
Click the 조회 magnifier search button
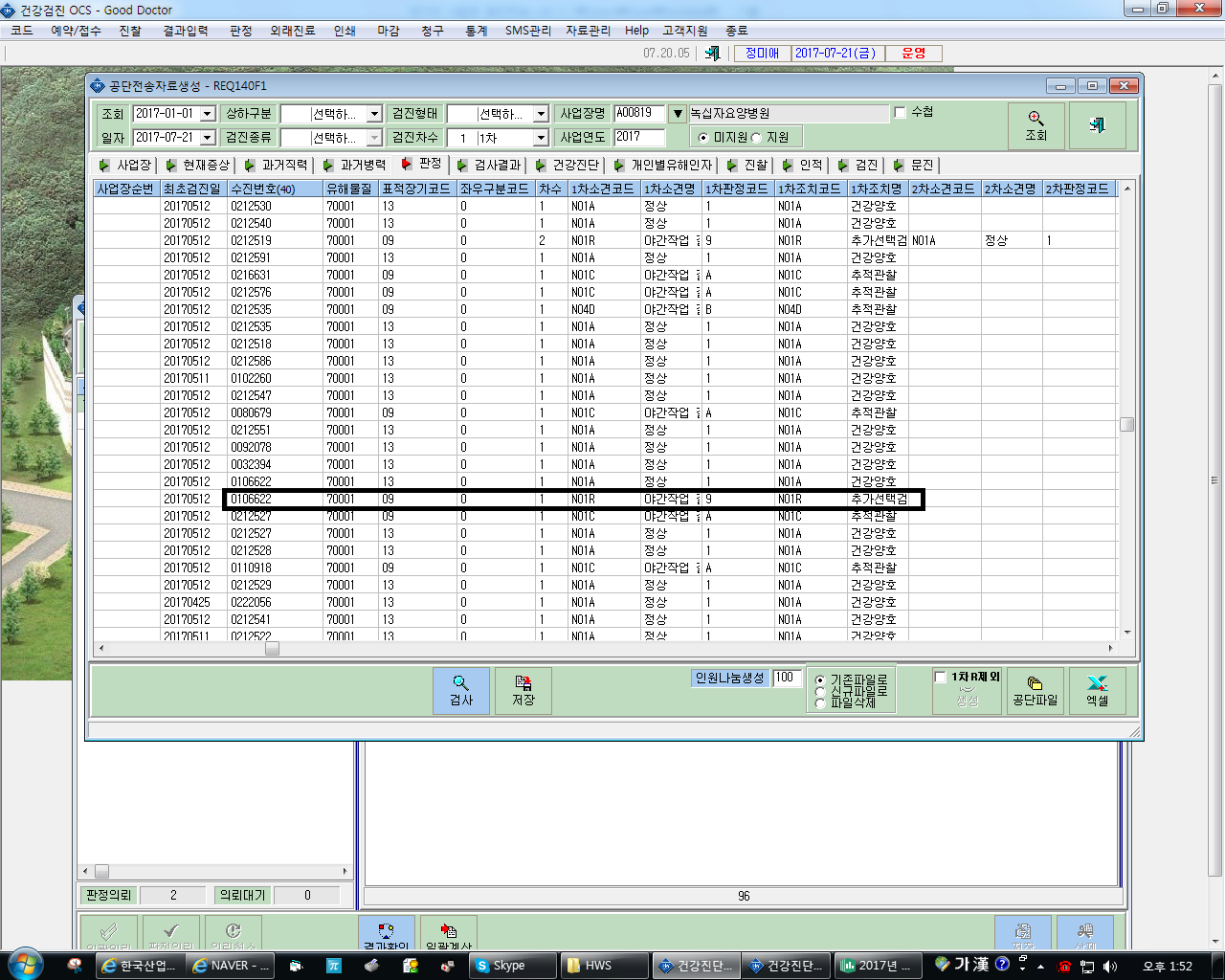(x=1036, y=125)
